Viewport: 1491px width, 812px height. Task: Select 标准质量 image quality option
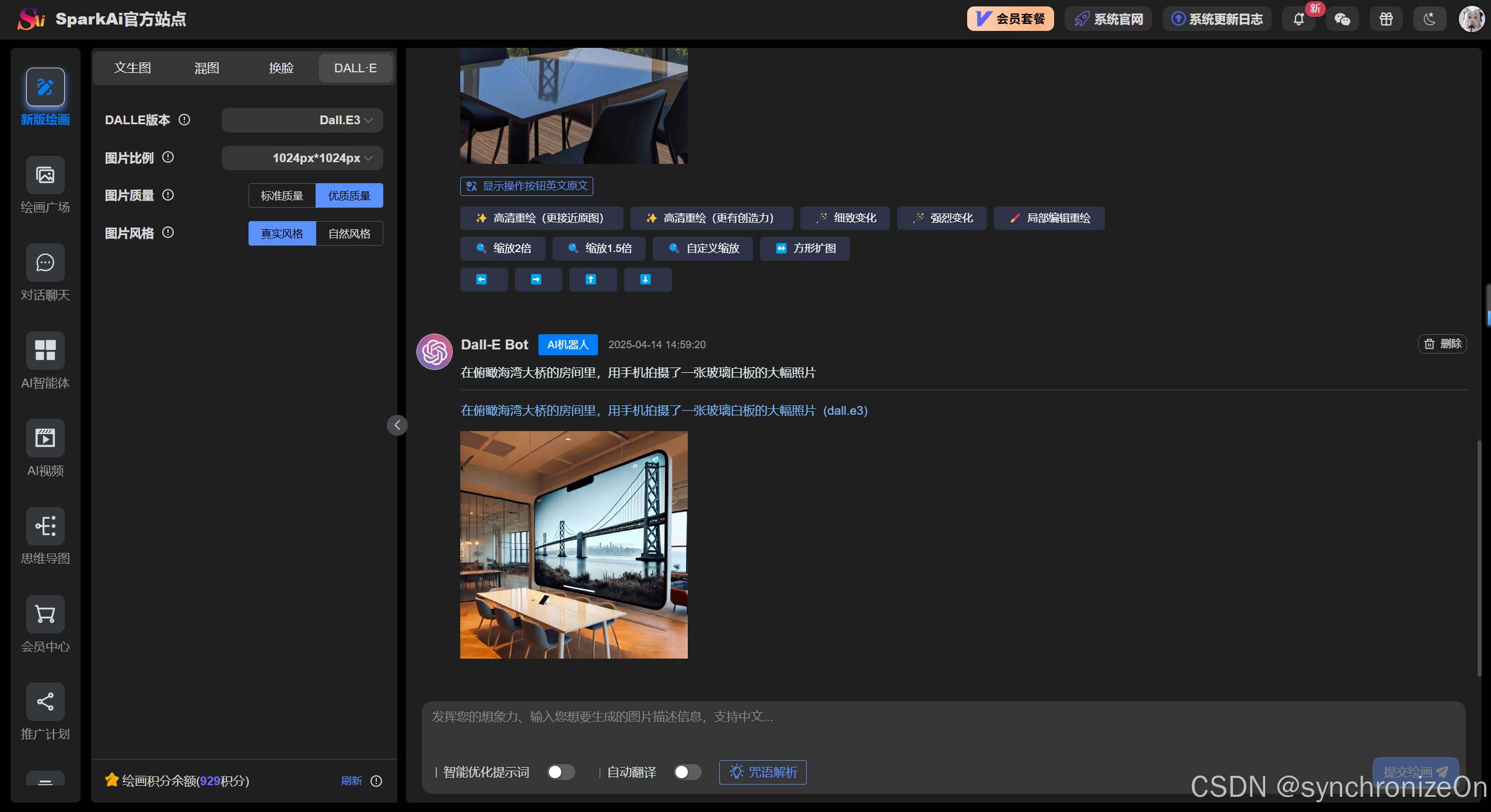pyautogui.click(x=282, y=195)
